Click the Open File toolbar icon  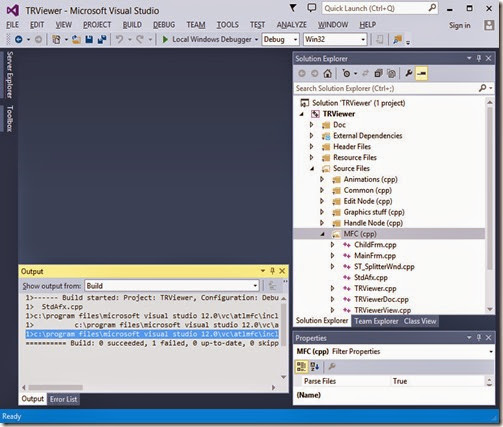tap(76, 40)
